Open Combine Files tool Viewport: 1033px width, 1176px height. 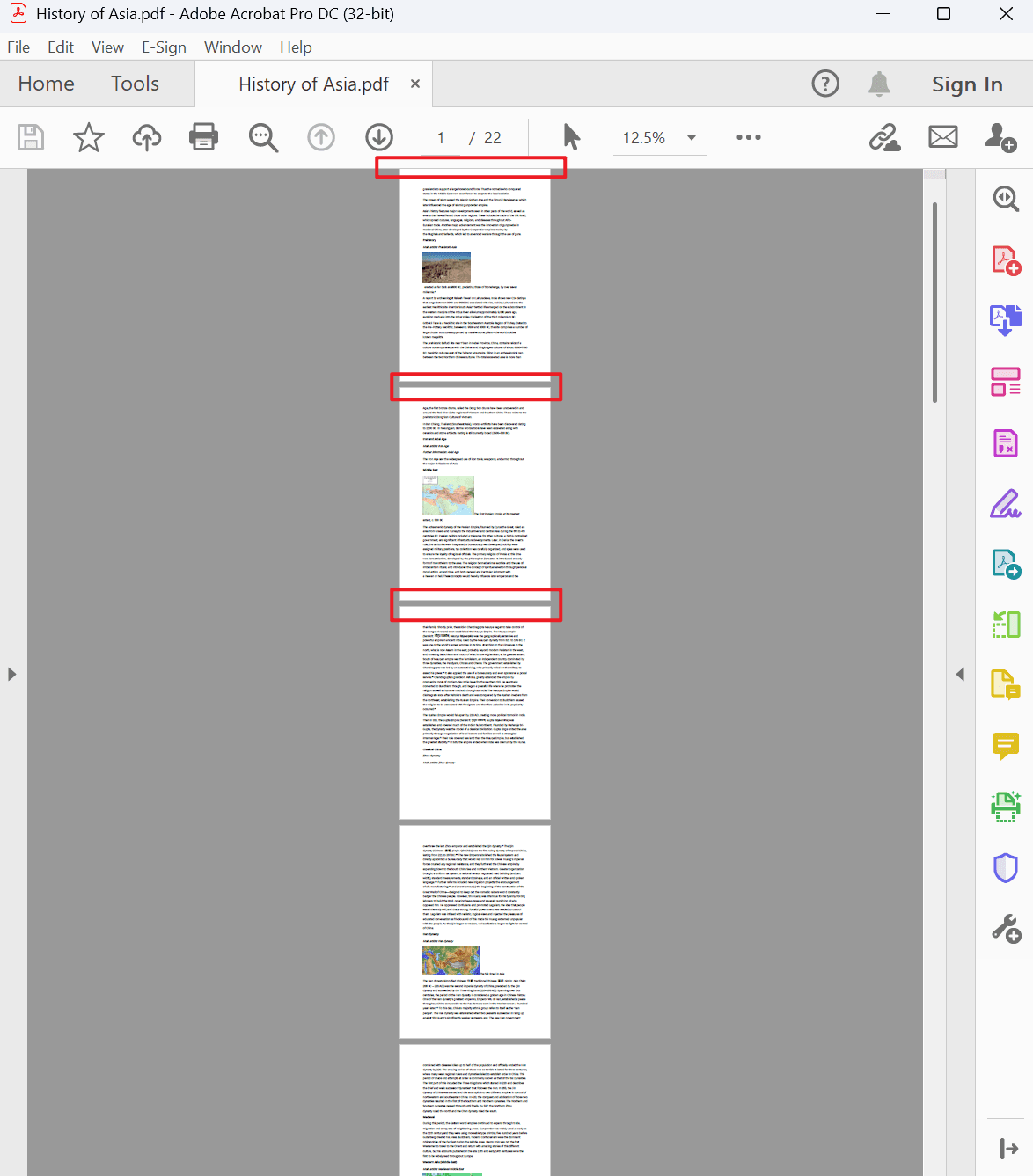click(1006, 320)
